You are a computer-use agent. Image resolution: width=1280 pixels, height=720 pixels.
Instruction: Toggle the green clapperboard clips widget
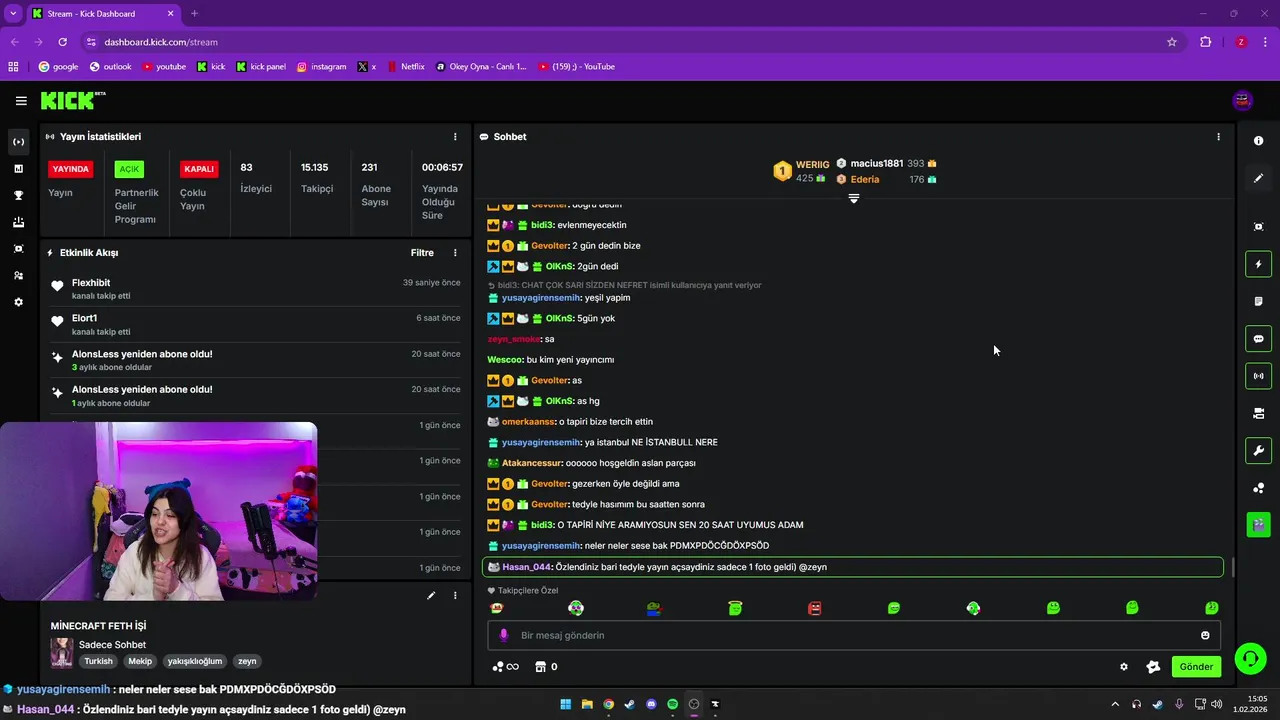1258,524
